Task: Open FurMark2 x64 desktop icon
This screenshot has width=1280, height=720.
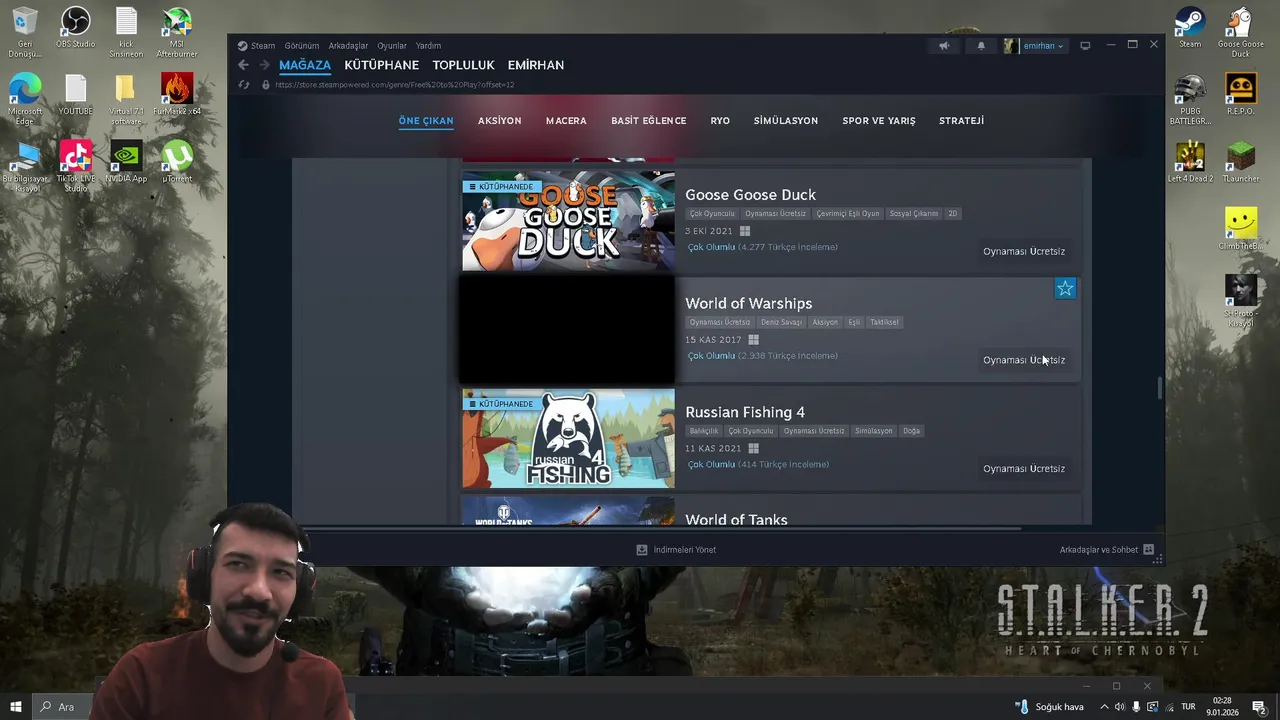Action: tap(177, 95)
